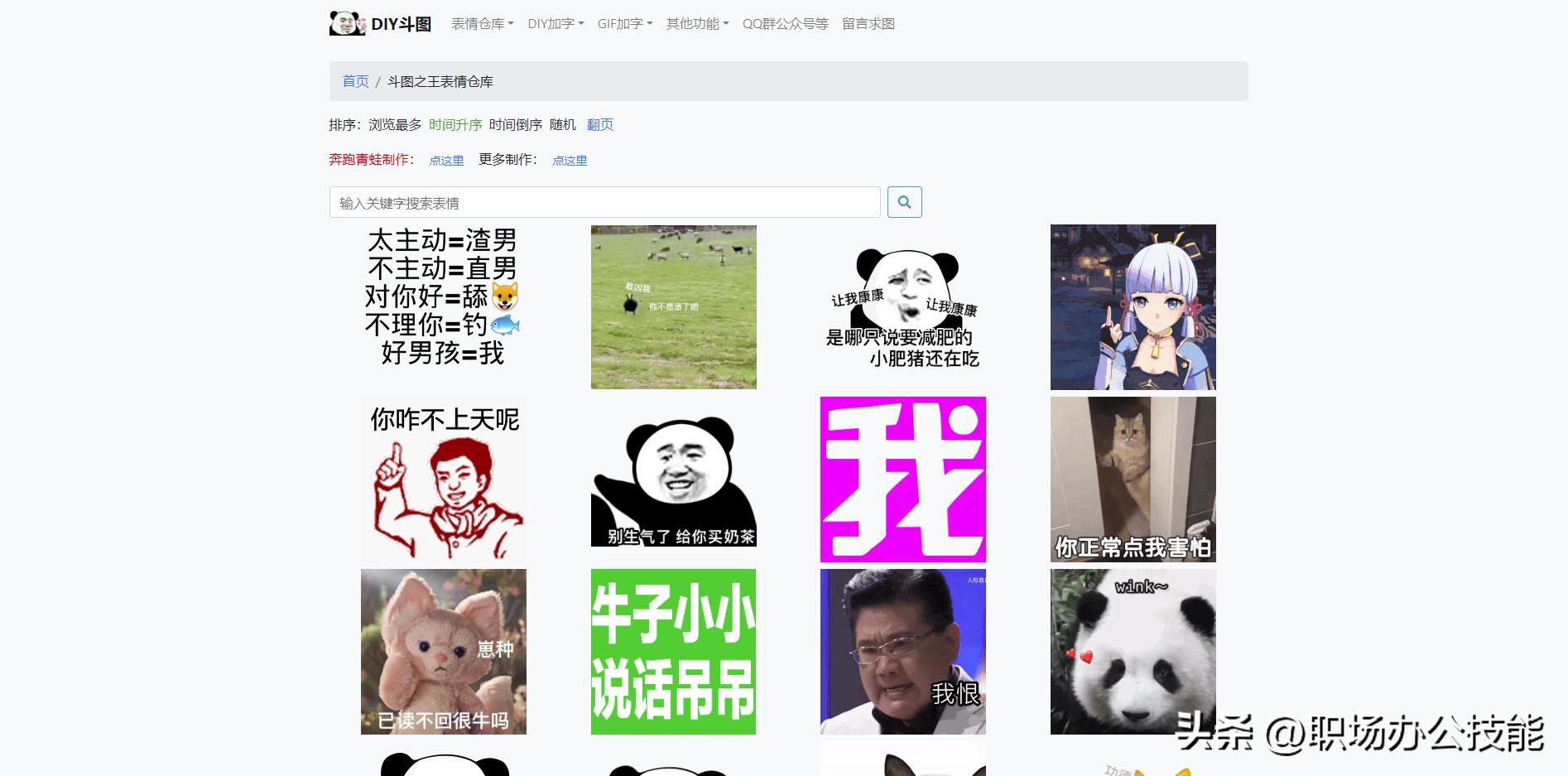
Task: Open the 留言求图 menu item
Action: 867,24
